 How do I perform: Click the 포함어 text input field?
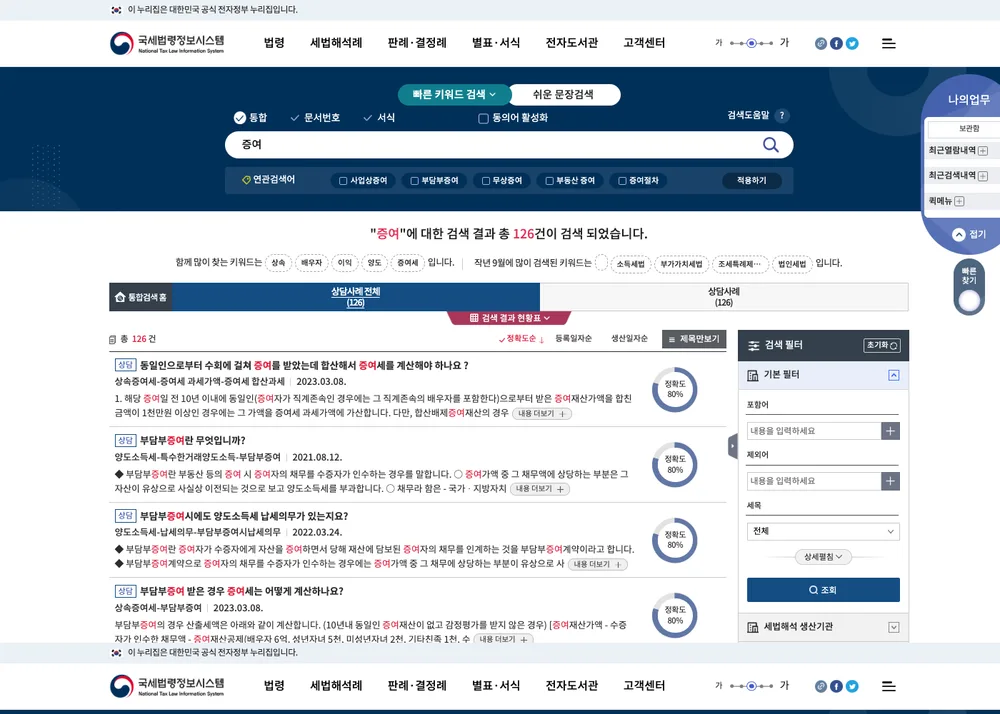pyautogui.click(x=814, y=431)
